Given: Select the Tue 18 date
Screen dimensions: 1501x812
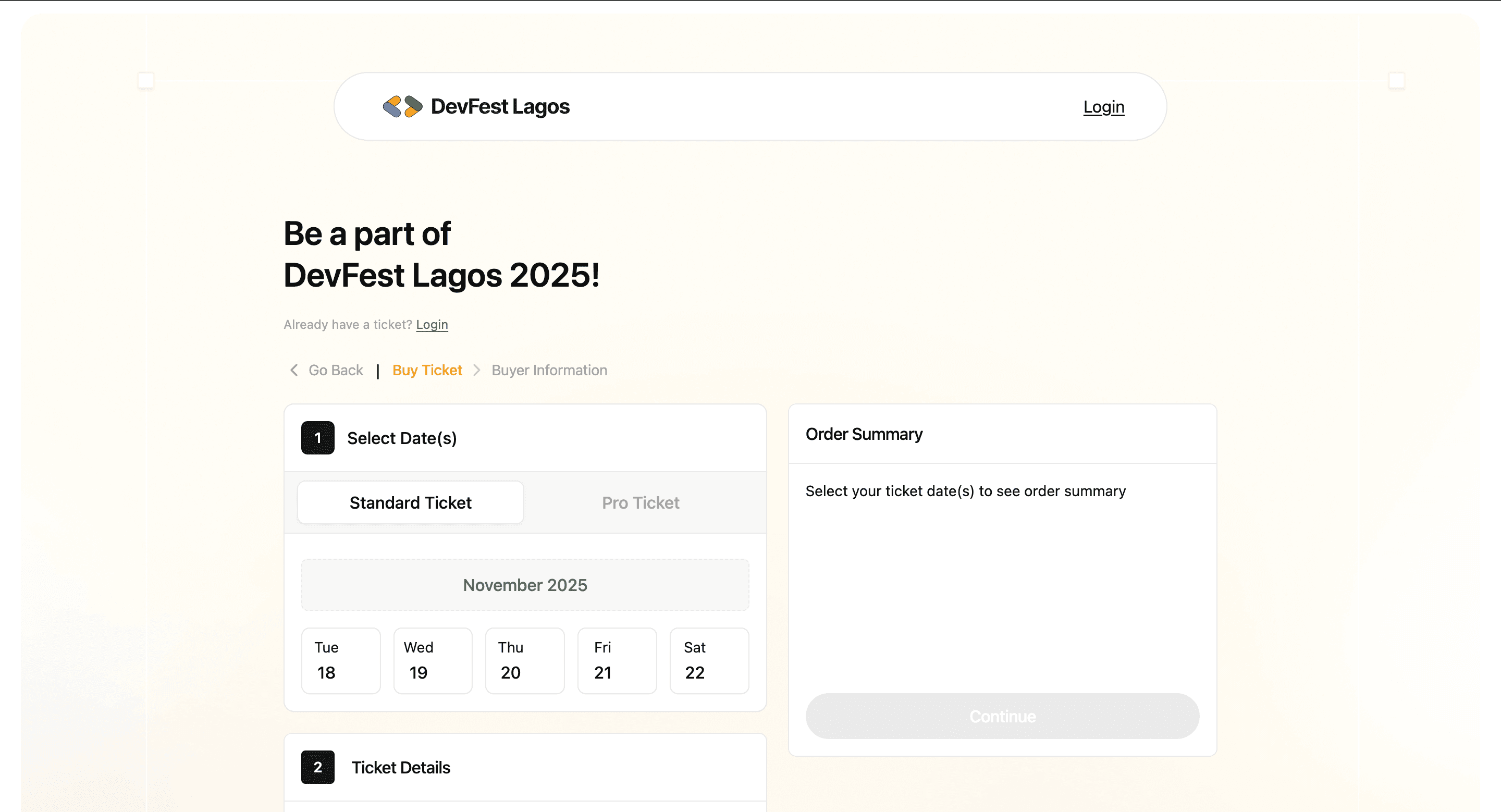Looking at the screenshot, I should [x=341, y=660].
